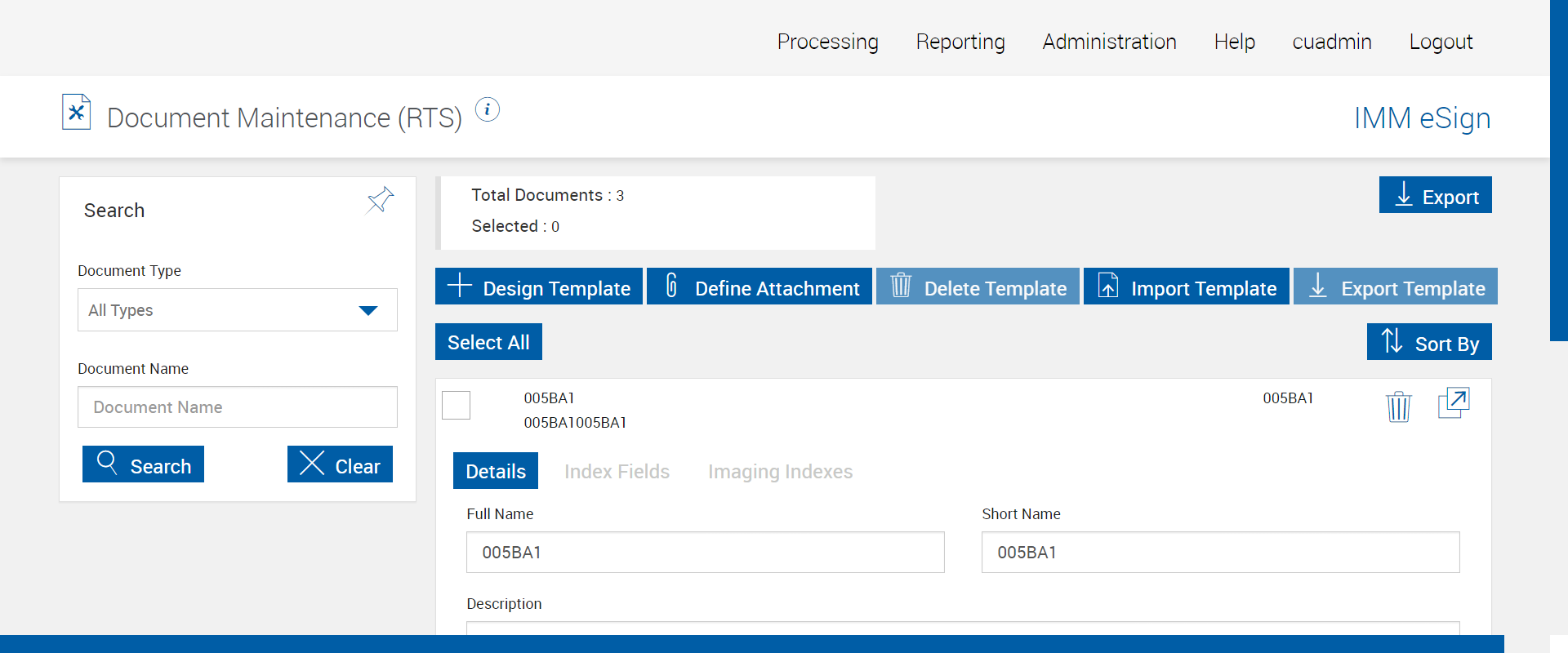Image resolution: width=1568 pixels, height=653 pixels.
Task: Open document 005BA1 via pop-out icon
Action: (1453, 403)
